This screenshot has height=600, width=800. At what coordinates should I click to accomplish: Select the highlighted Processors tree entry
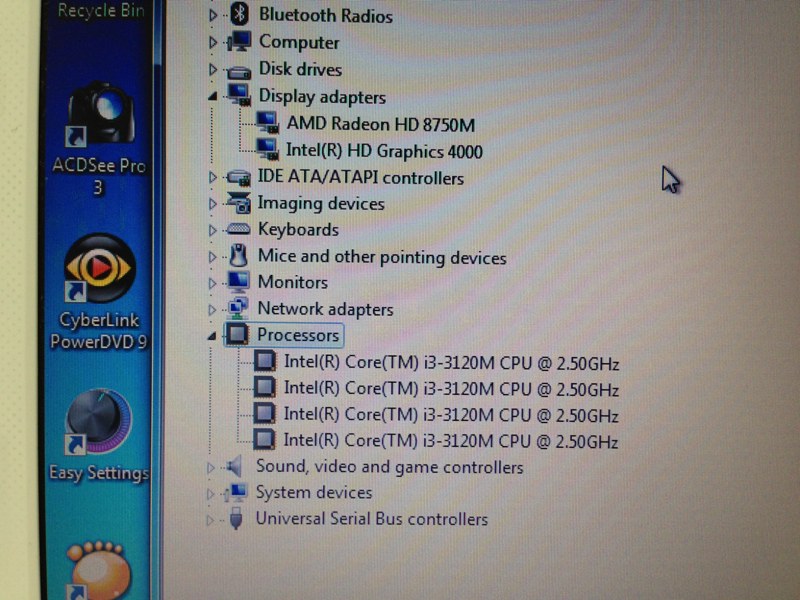[x=293, y=335]
